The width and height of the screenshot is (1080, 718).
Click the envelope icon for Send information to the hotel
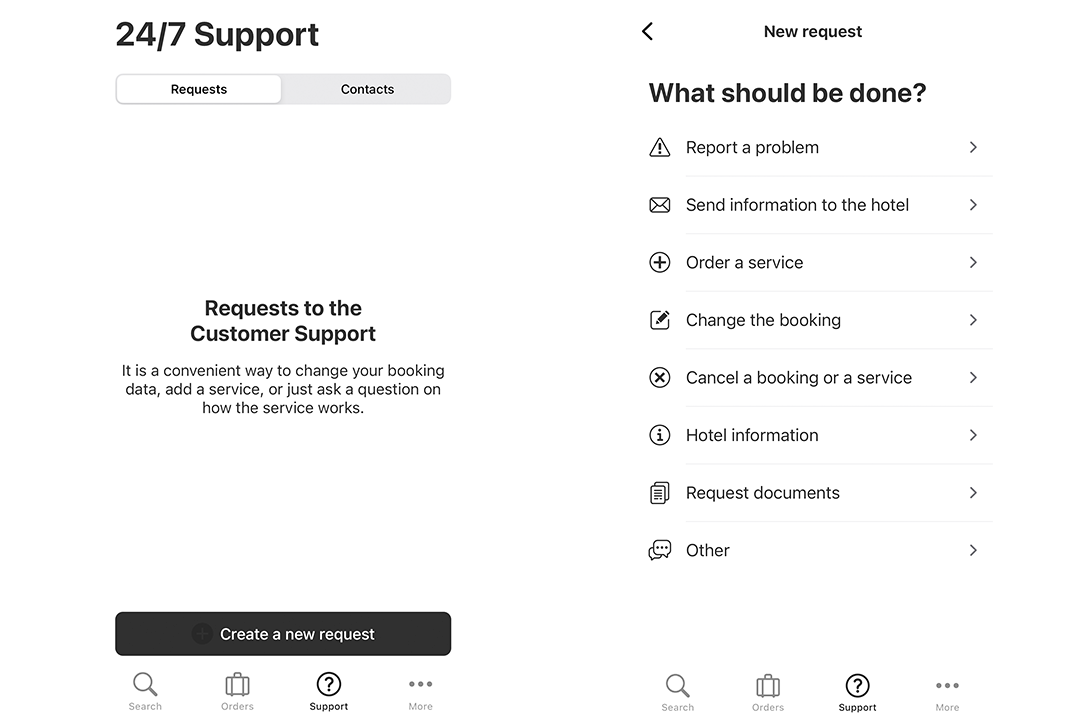coord(659,205)
